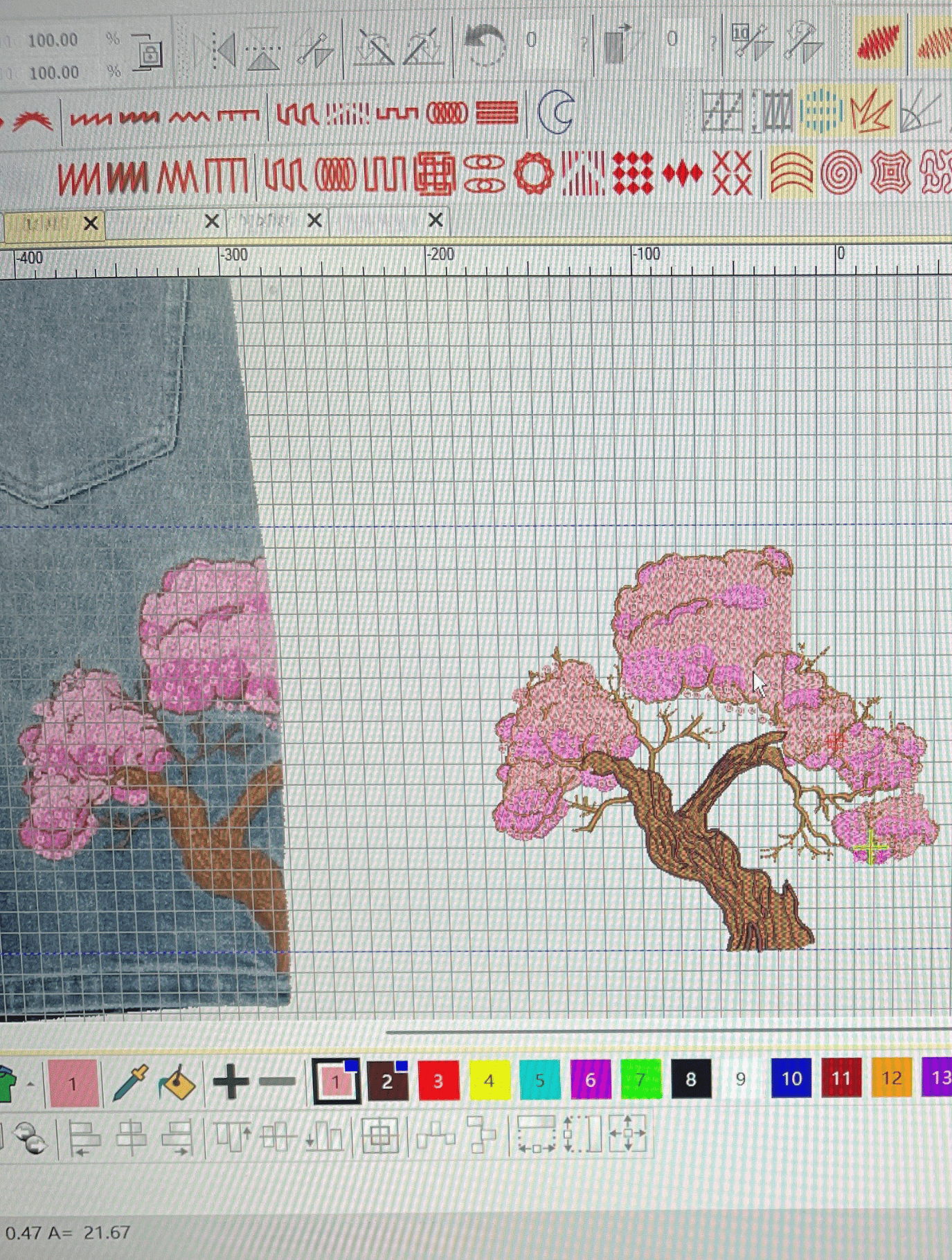Click the plus add color button
952x1260 pixels.
pyautogui.click(x=231, y=1081)
